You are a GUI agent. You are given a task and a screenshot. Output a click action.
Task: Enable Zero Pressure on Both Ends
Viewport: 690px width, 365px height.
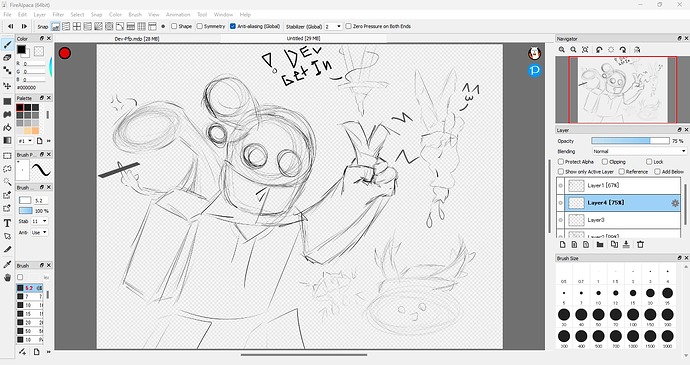(x=349, y=26)
